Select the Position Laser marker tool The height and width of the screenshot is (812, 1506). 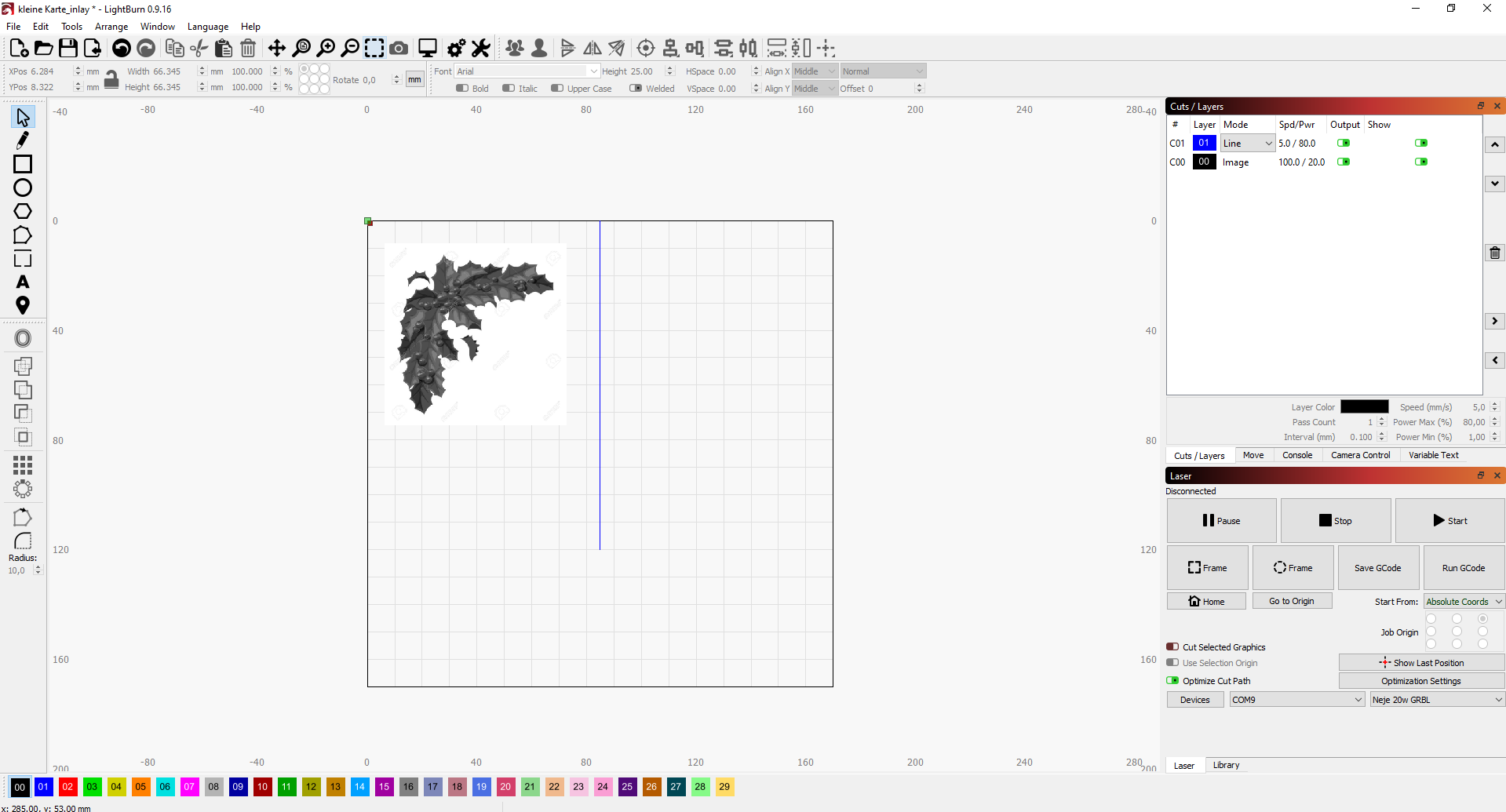[23, 305]
